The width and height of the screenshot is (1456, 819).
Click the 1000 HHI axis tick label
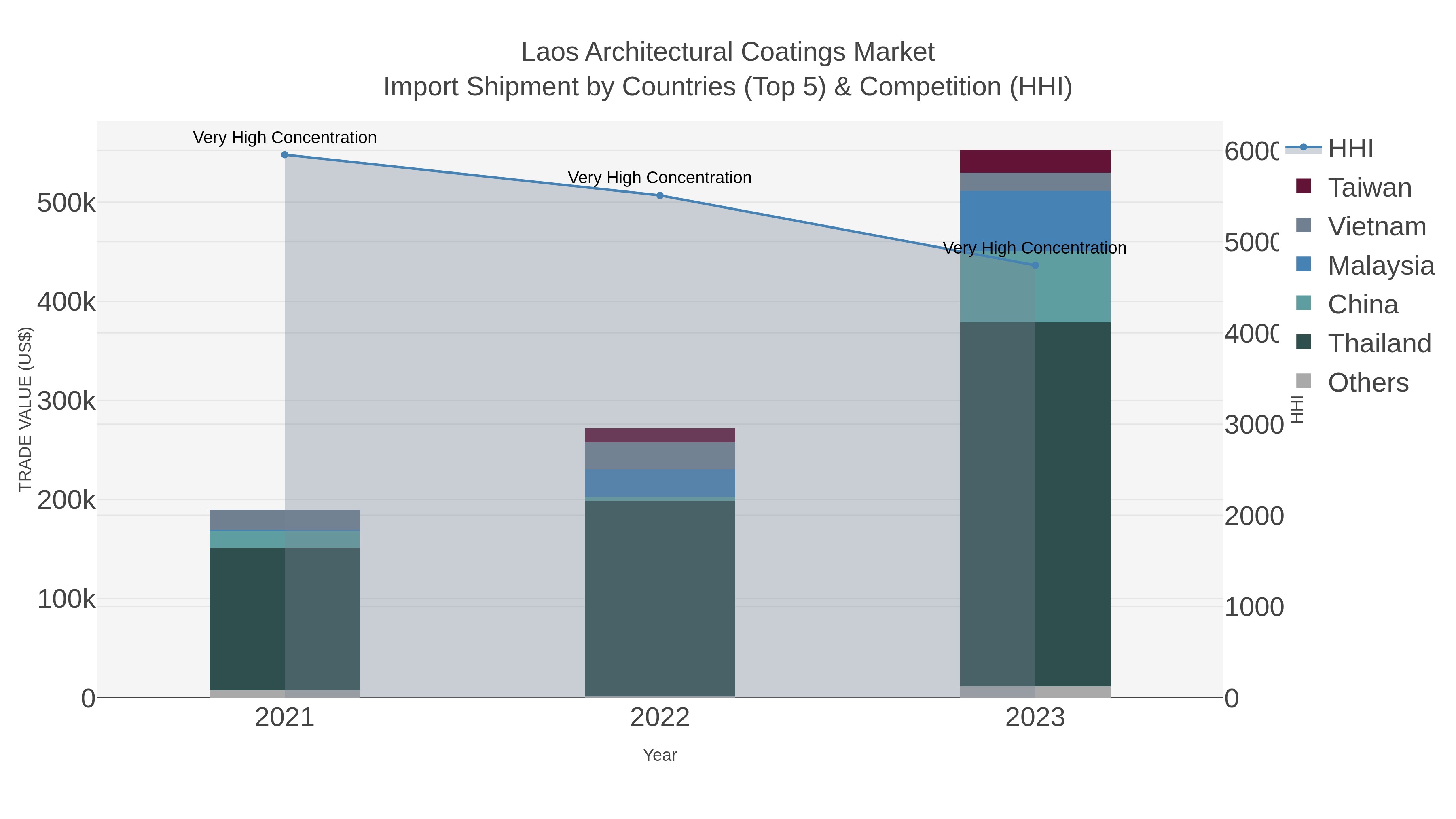point(1254,607)
